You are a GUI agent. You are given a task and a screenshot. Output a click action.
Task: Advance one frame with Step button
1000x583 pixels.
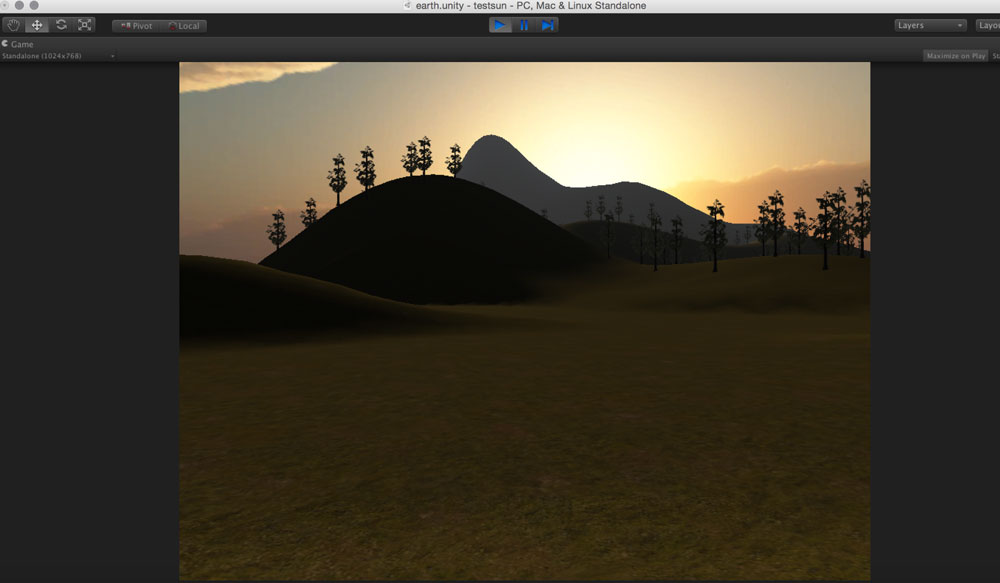point(547,25)
